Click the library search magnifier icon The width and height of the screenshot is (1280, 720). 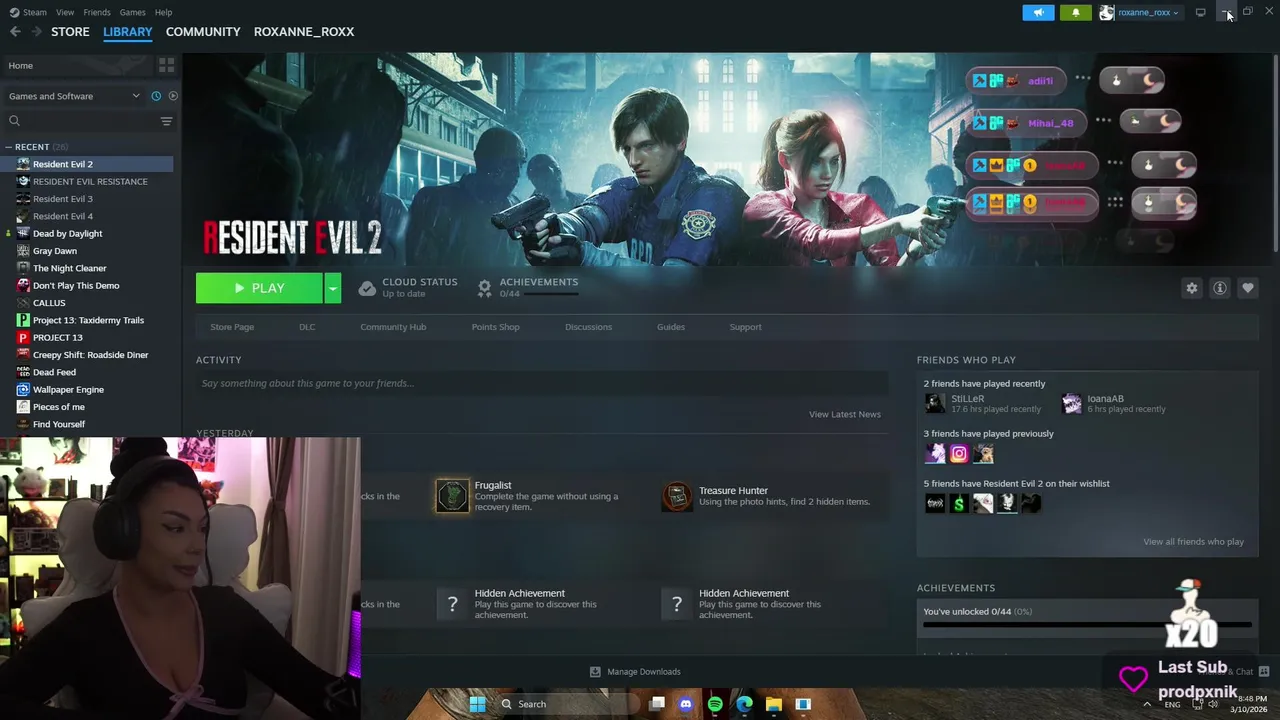(x=14, y=121)
